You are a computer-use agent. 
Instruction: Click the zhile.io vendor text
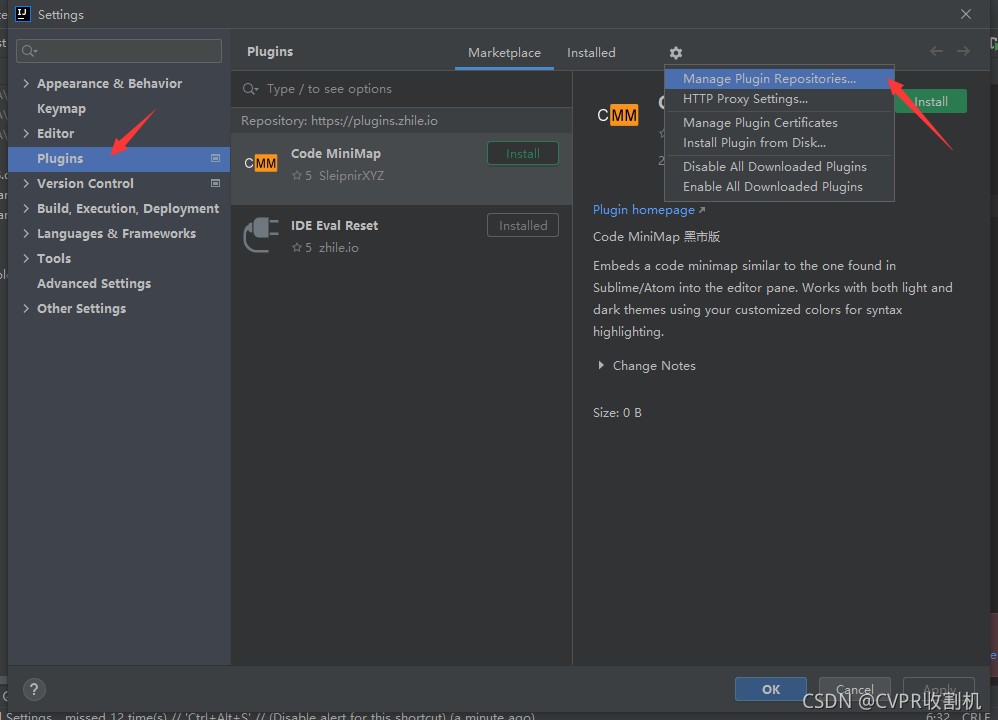click(339, 248)
